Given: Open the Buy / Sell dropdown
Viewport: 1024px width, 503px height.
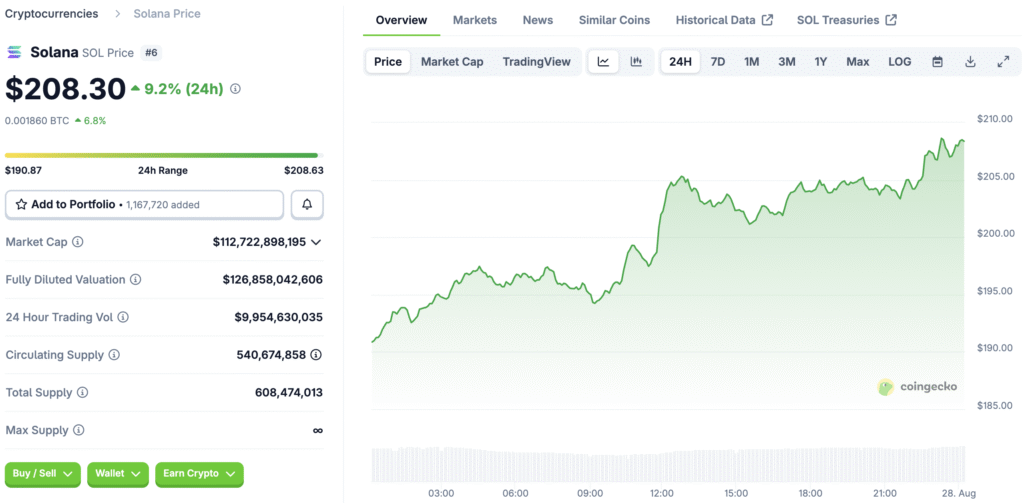Looking at the screenshot, I should (43, 474).
